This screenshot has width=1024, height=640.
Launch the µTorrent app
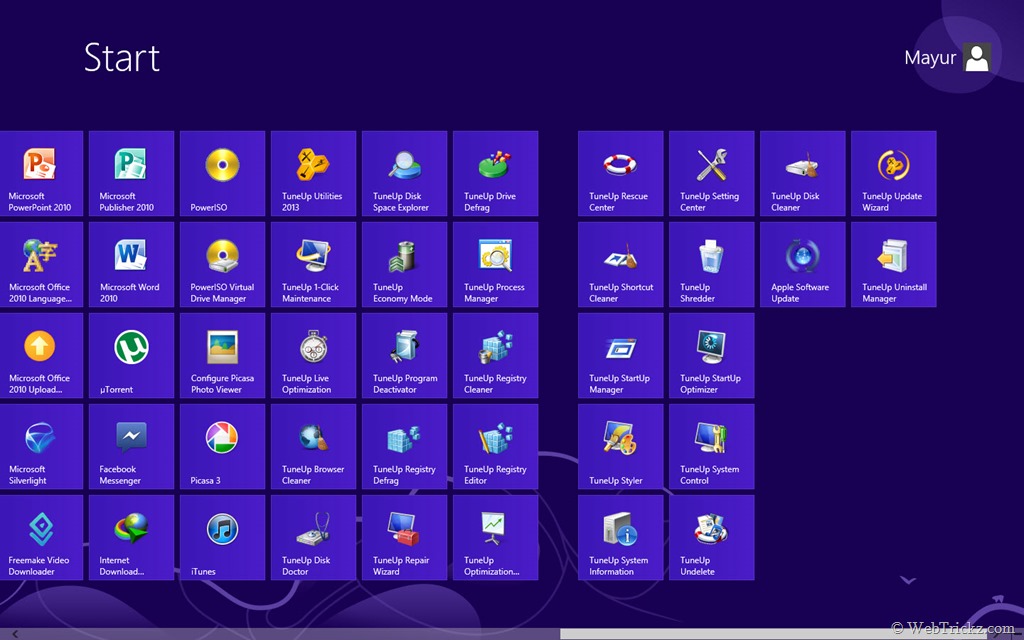(132, 355)
